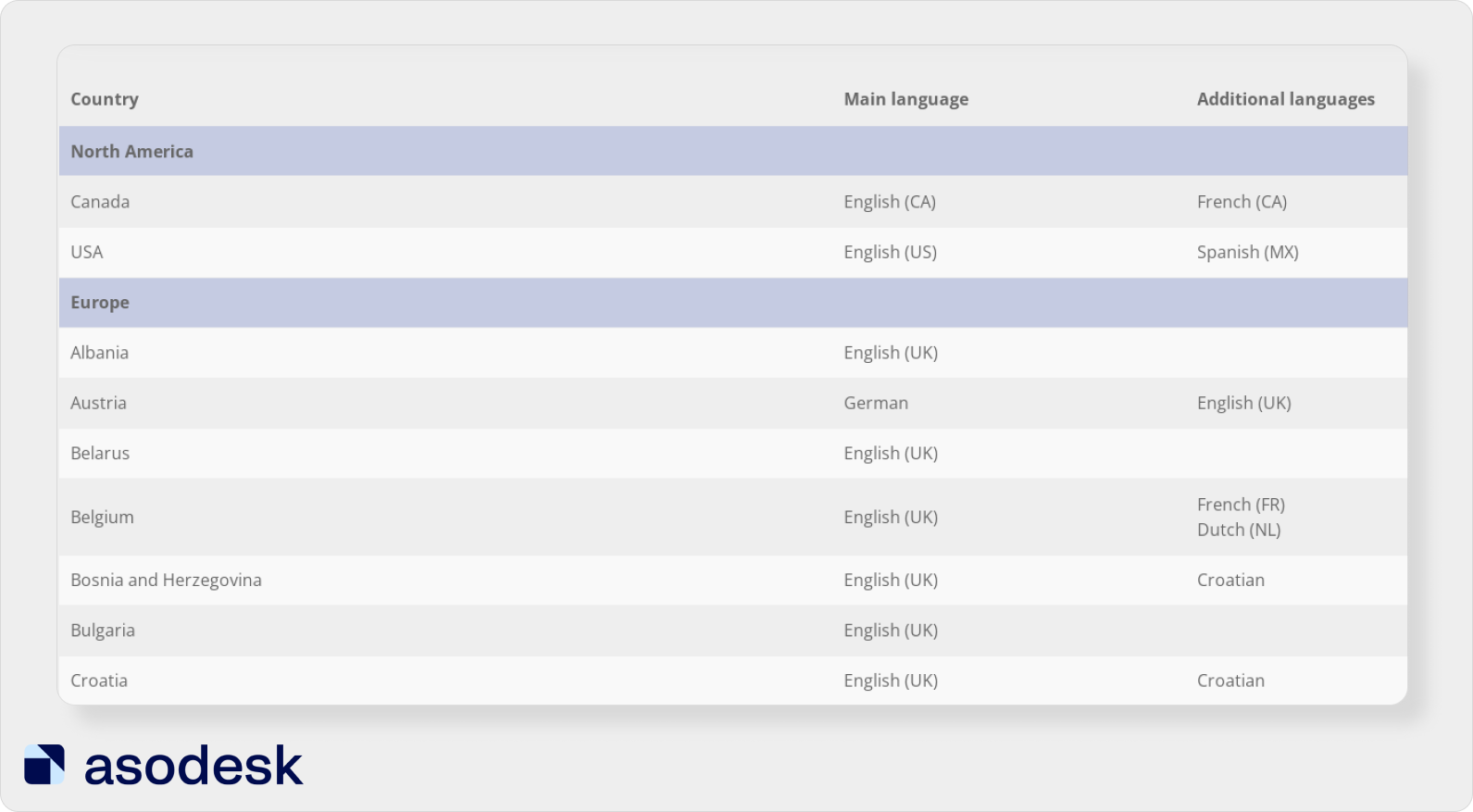
Task: Click German in the Austria row
Action: (x=876, y=403)
